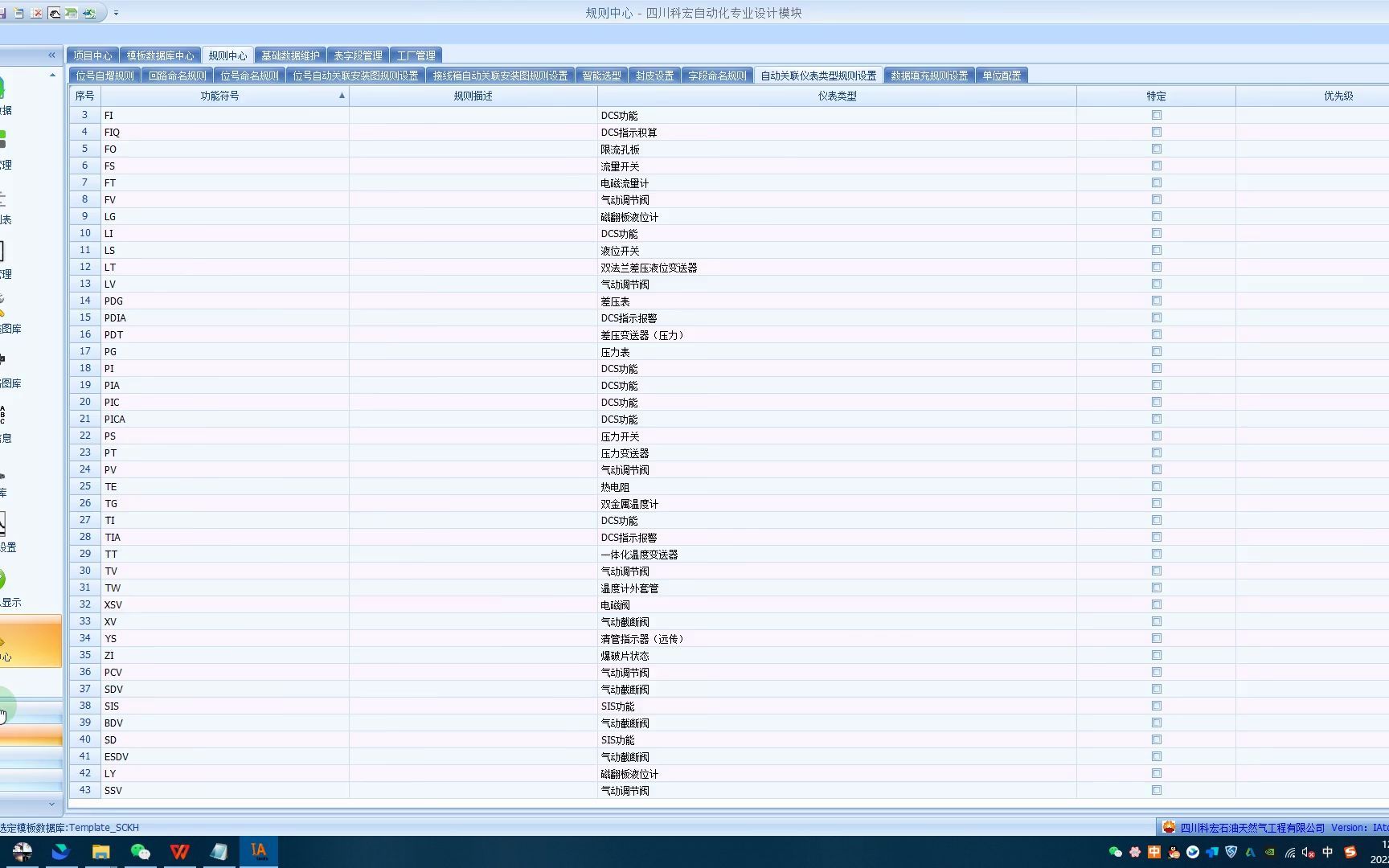Viewport: 1389px width, 868px height.
Task: Click the NVIDIA tray icon
Action: tap(1269, 852)
